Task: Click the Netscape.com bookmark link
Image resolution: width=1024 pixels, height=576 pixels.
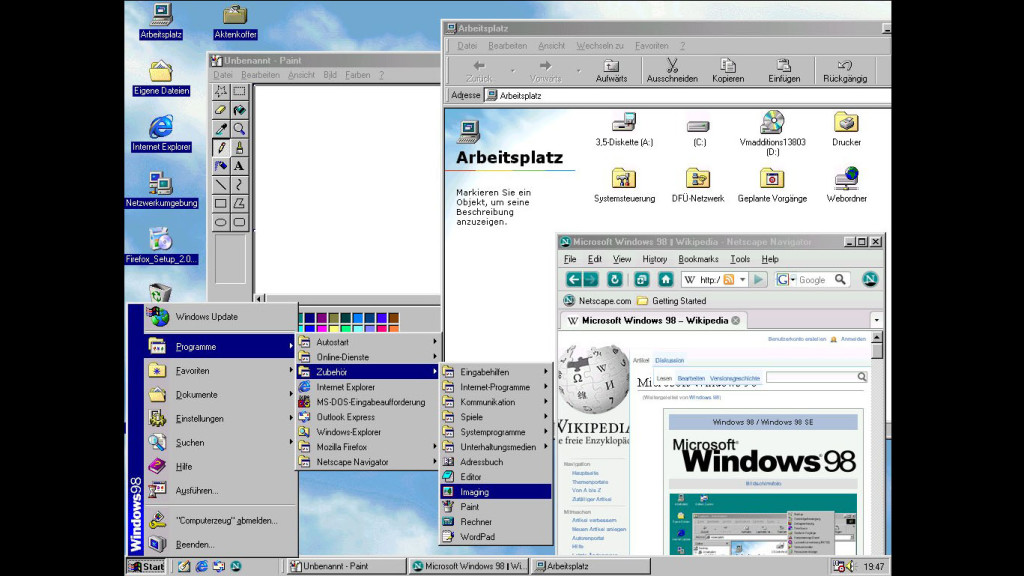Action: tap(598, 301)
